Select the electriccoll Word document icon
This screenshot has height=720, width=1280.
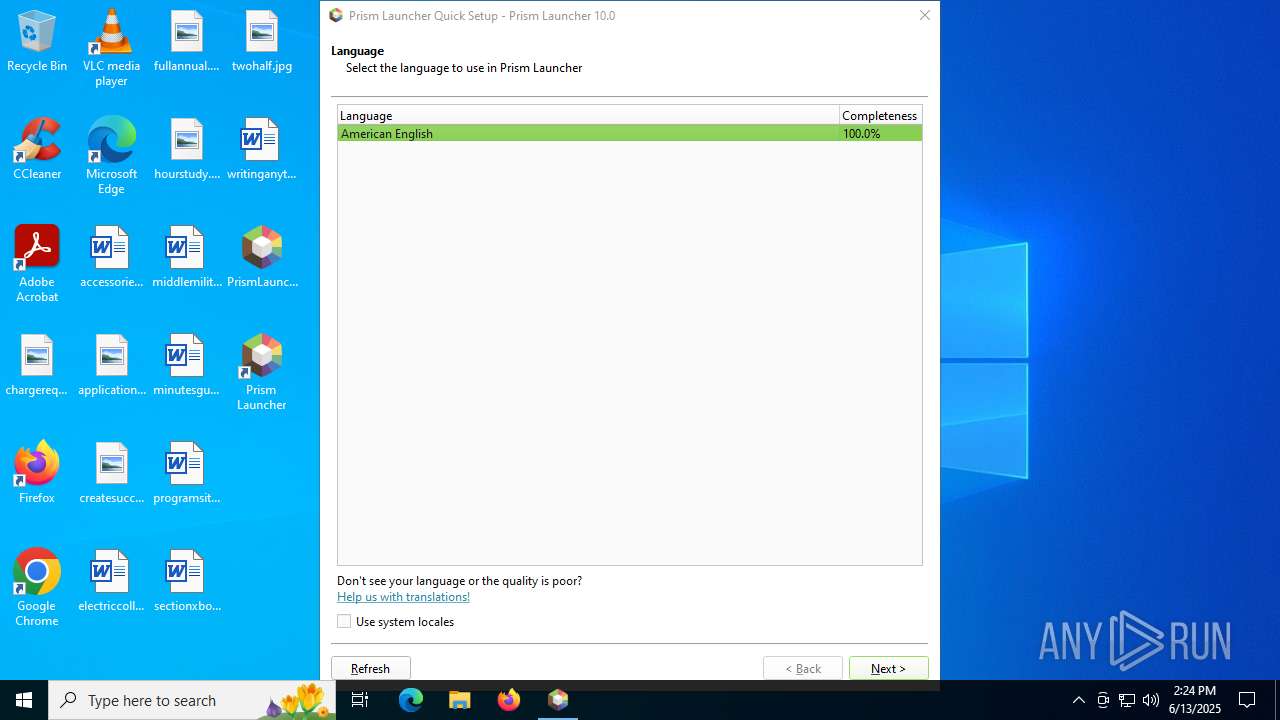click(111, 582)
